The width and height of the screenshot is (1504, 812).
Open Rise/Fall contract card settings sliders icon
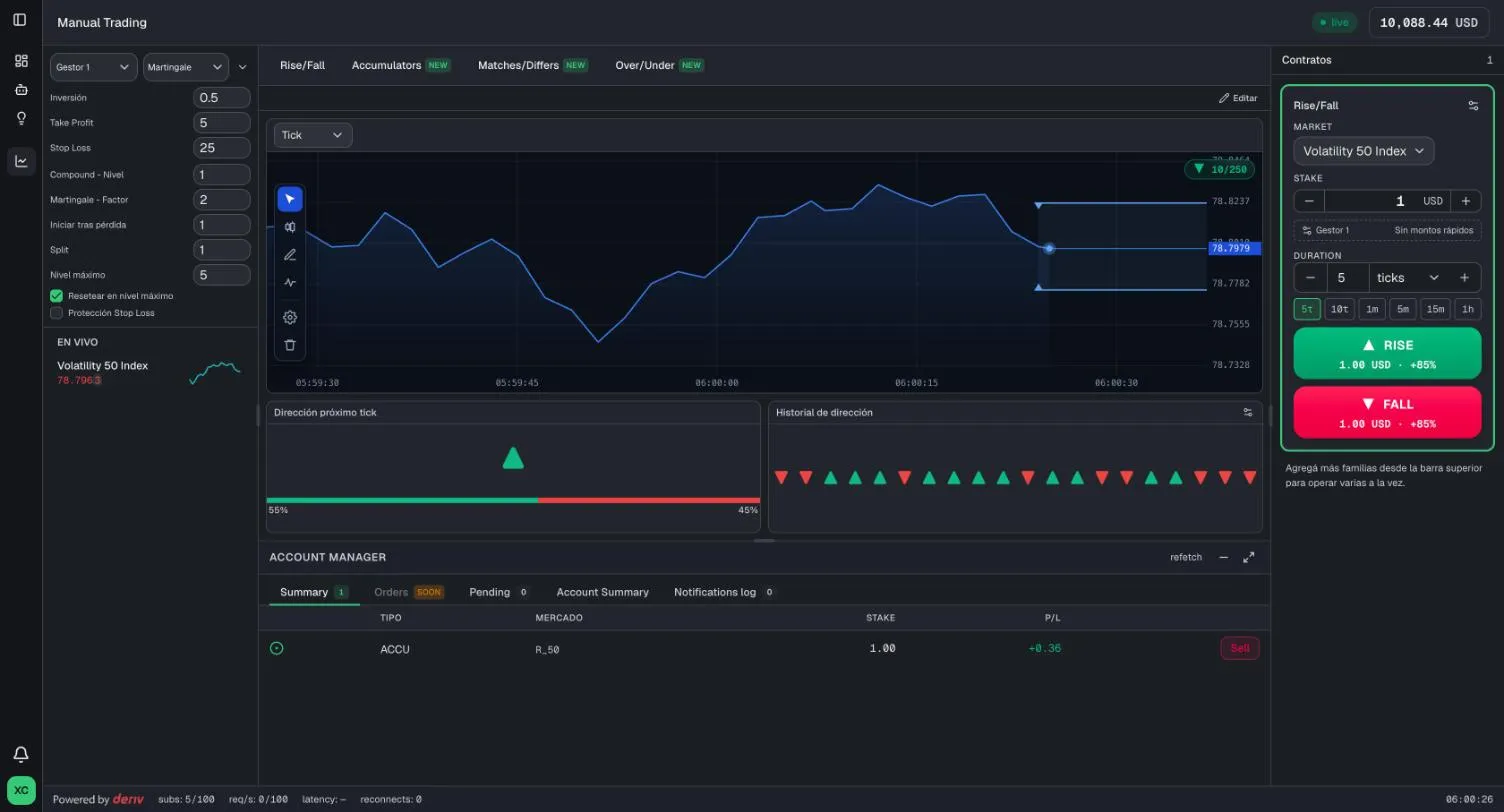click(1473, 105)
